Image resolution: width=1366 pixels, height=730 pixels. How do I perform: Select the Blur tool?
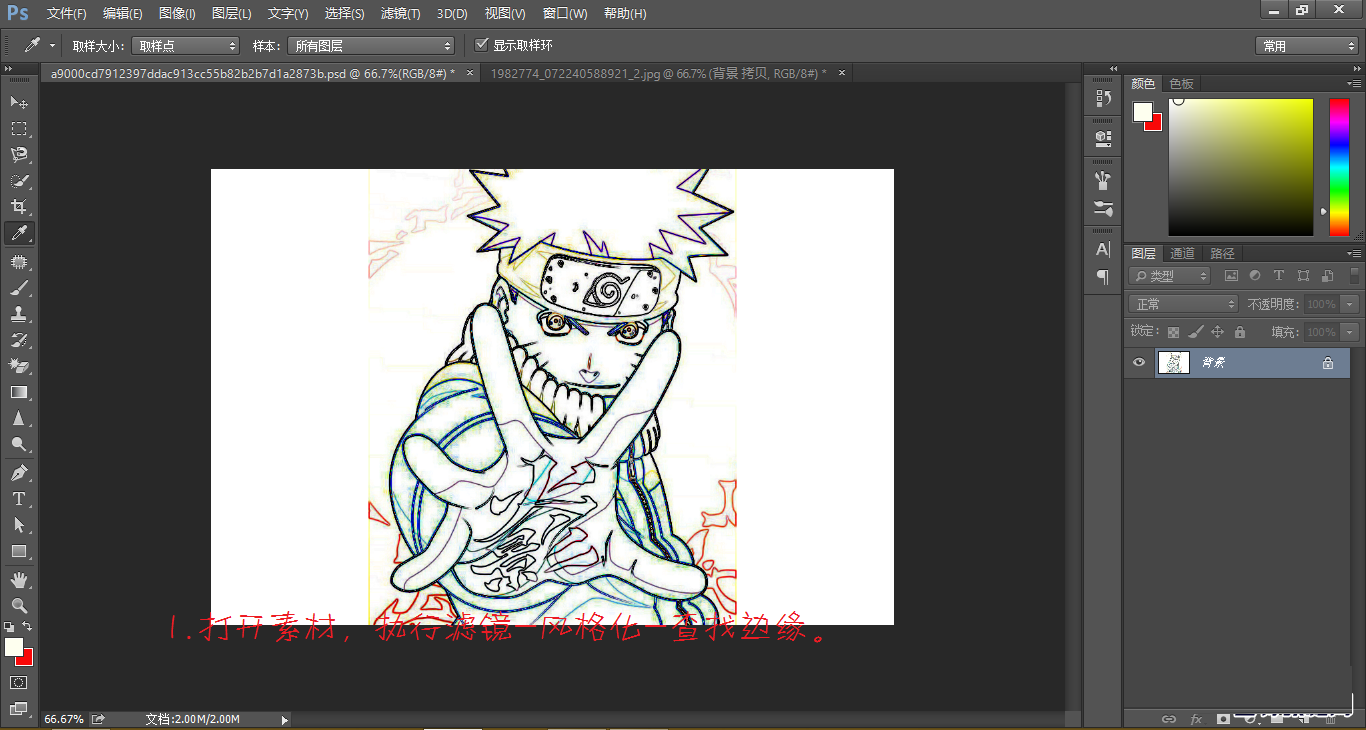(x=19, y=418)
